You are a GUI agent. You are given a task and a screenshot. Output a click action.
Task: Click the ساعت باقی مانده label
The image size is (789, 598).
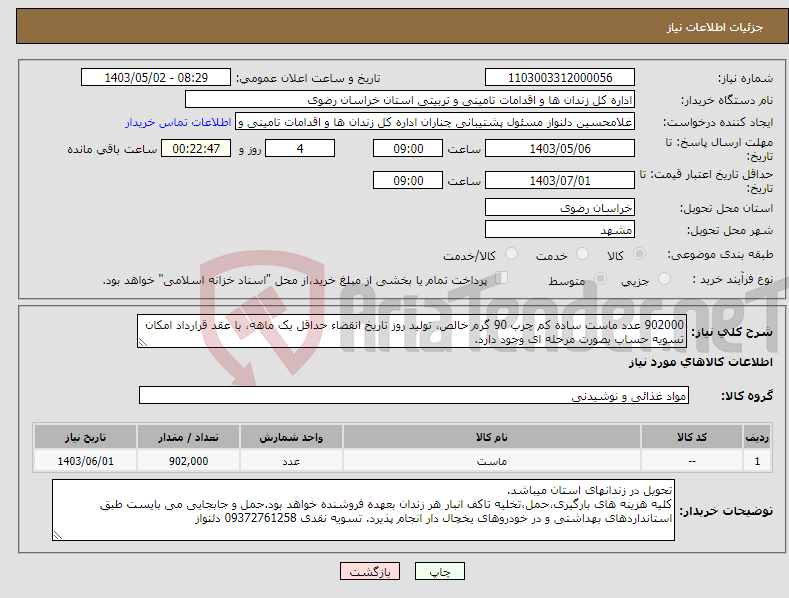(112, 150)
